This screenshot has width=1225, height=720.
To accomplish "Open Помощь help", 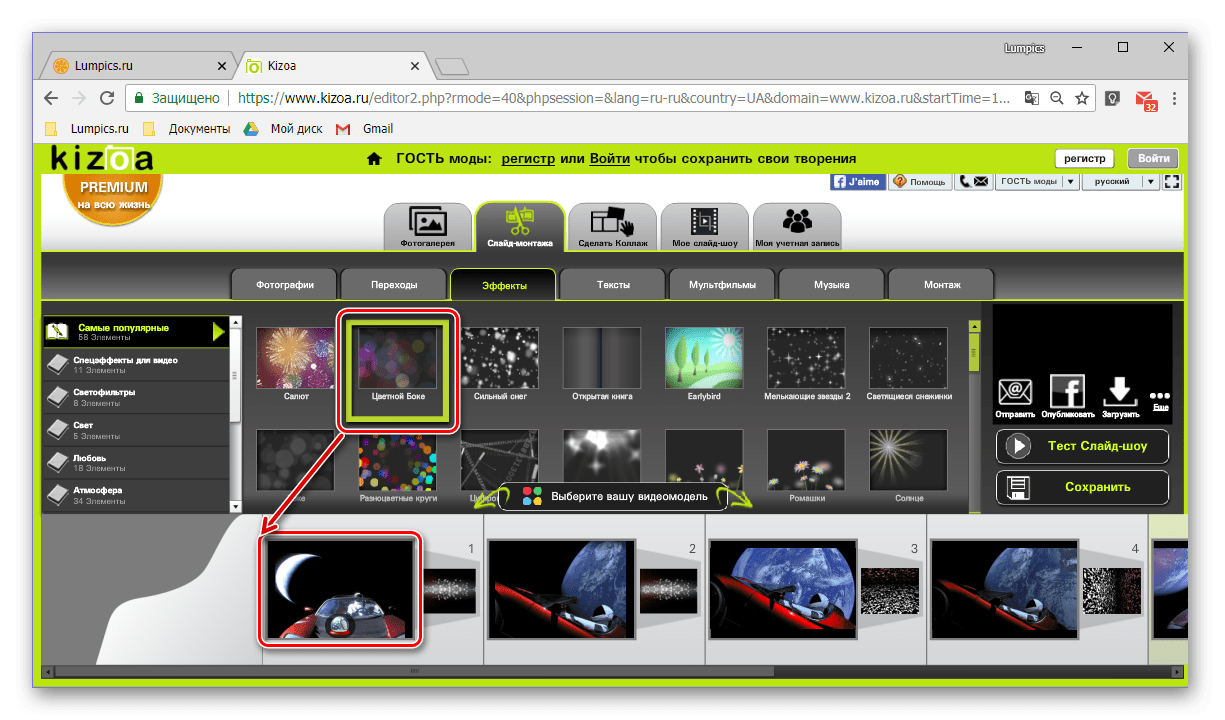I will coord(920,181).
